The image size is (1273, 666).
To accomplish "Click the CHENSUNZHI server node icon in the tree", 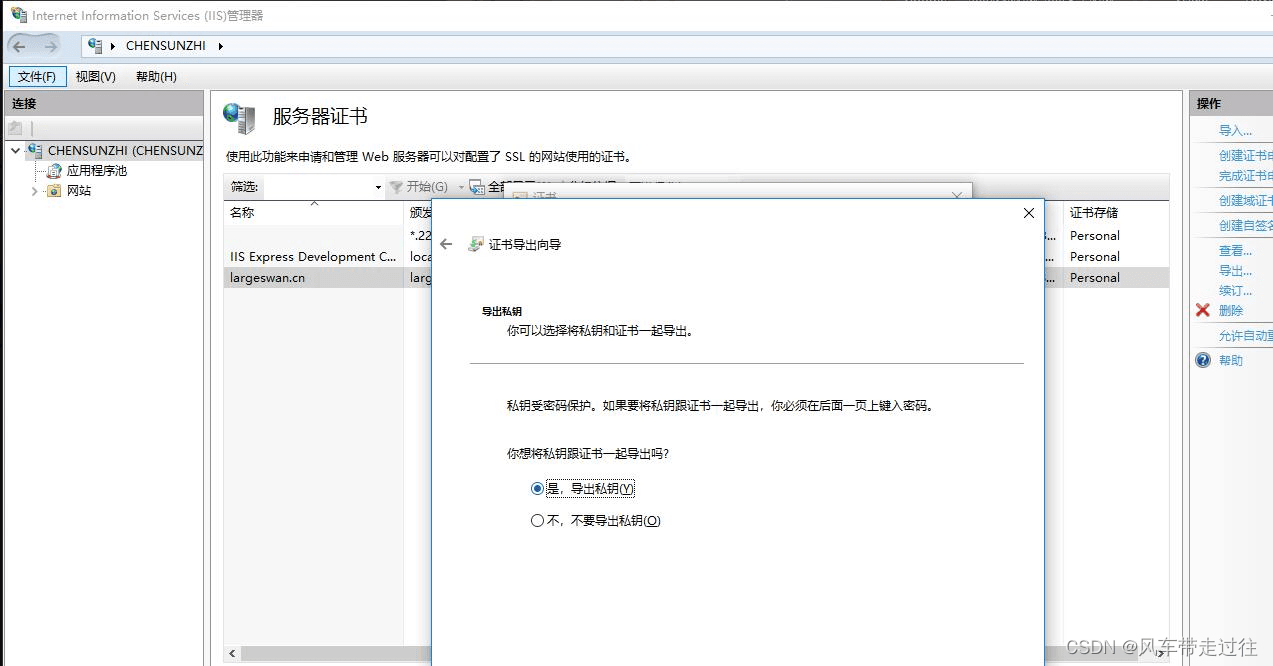I will coord(35,150).
